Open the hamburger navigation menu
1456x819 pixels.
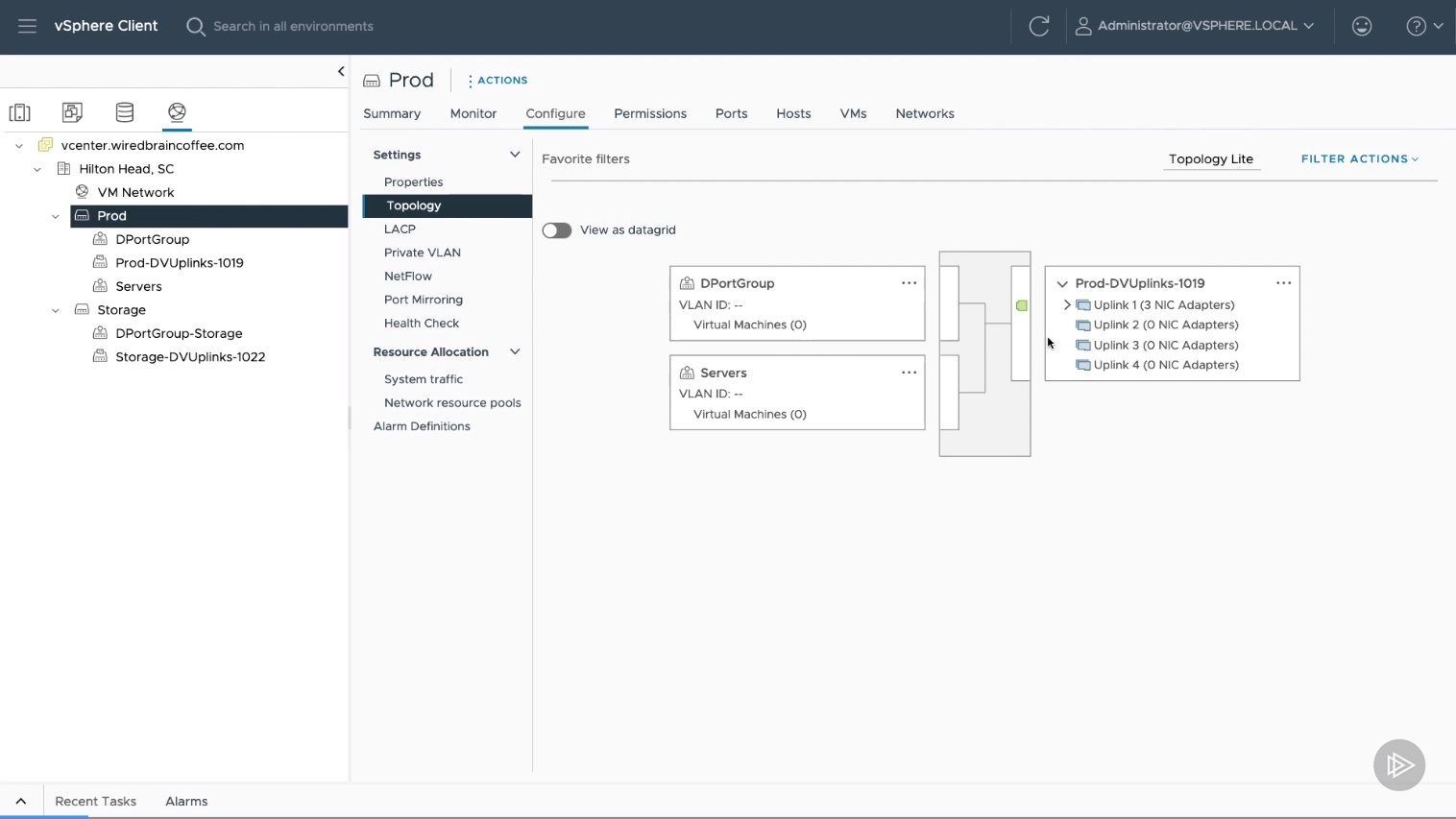(27, 26)
